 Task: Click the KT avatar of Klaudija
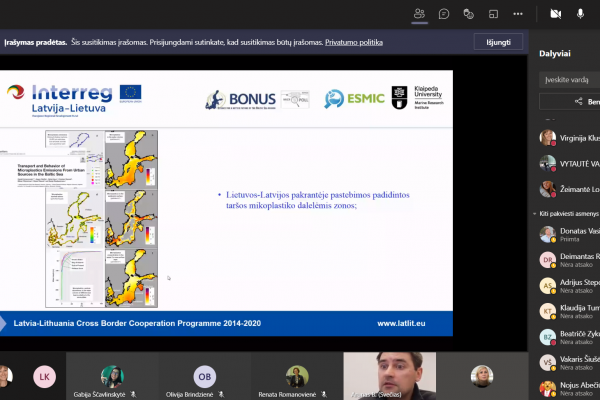point(548,311)
